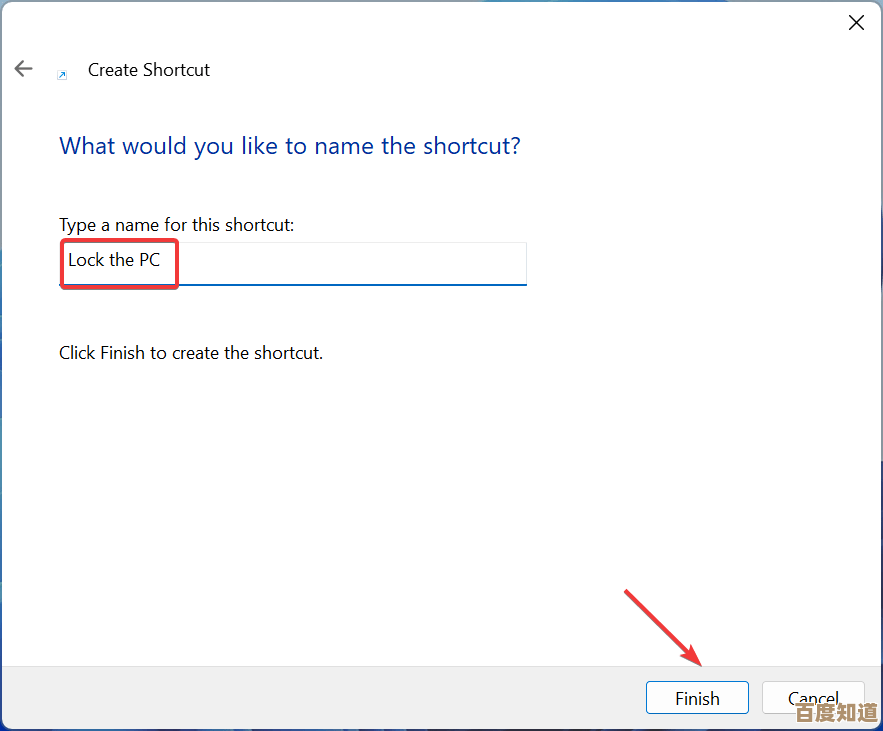Click the 'Create Shortcut' window title text
The width and height of the screenshot is (883, 731).
tap(149, 70)
